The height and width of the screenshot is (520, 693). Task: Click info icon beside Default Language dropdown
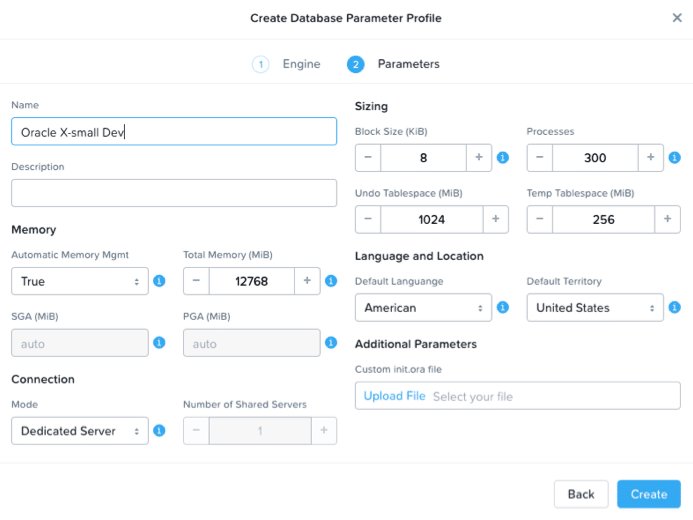pos(503,308)
